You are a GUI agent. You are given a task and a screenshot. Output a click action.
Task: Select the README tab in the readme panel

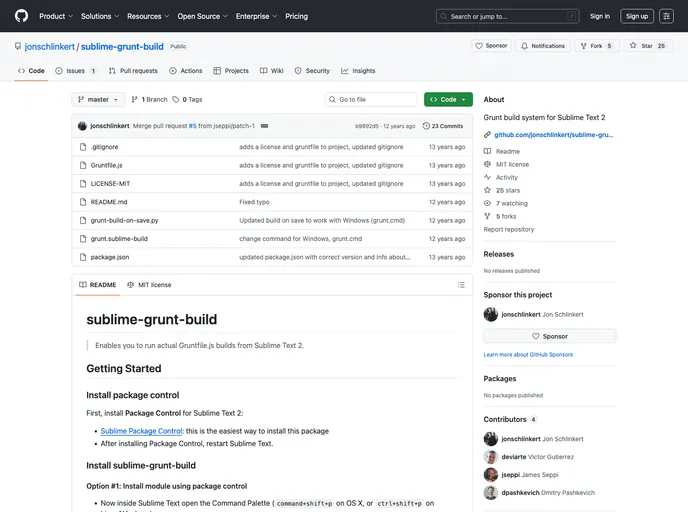[x=97, y=285]
